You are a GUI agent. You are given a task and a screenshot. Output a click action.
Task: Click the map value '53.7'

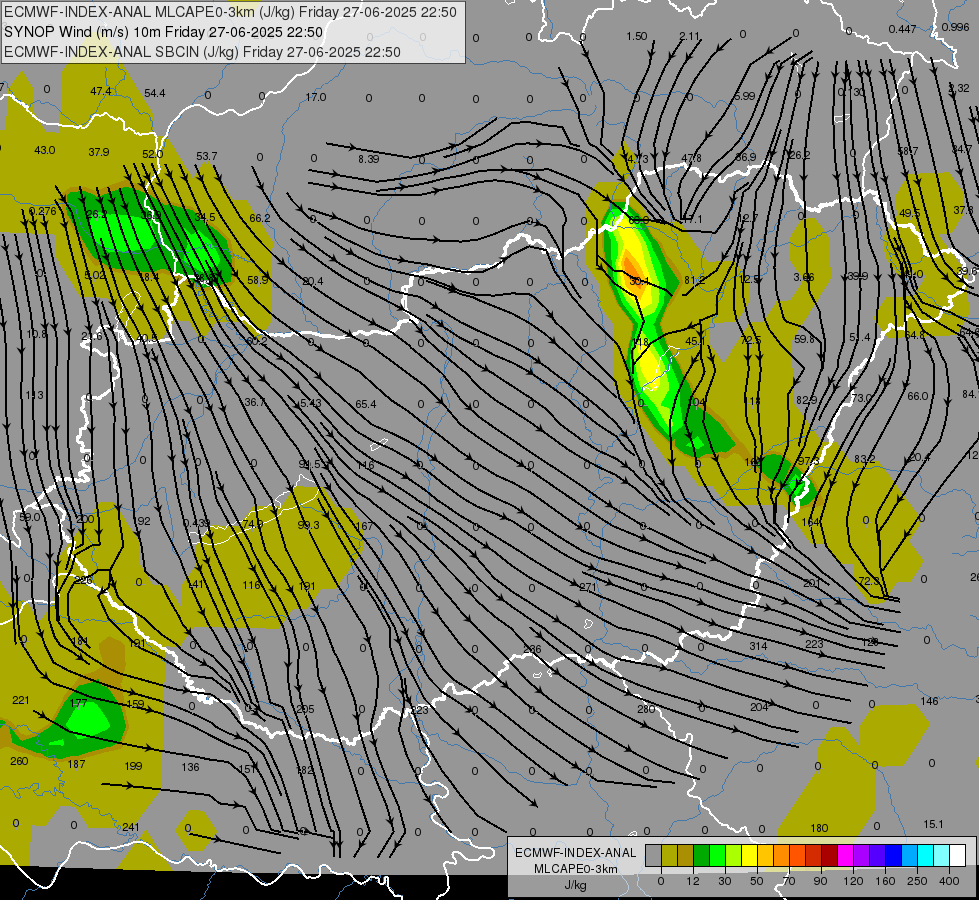tap(207, 156)
